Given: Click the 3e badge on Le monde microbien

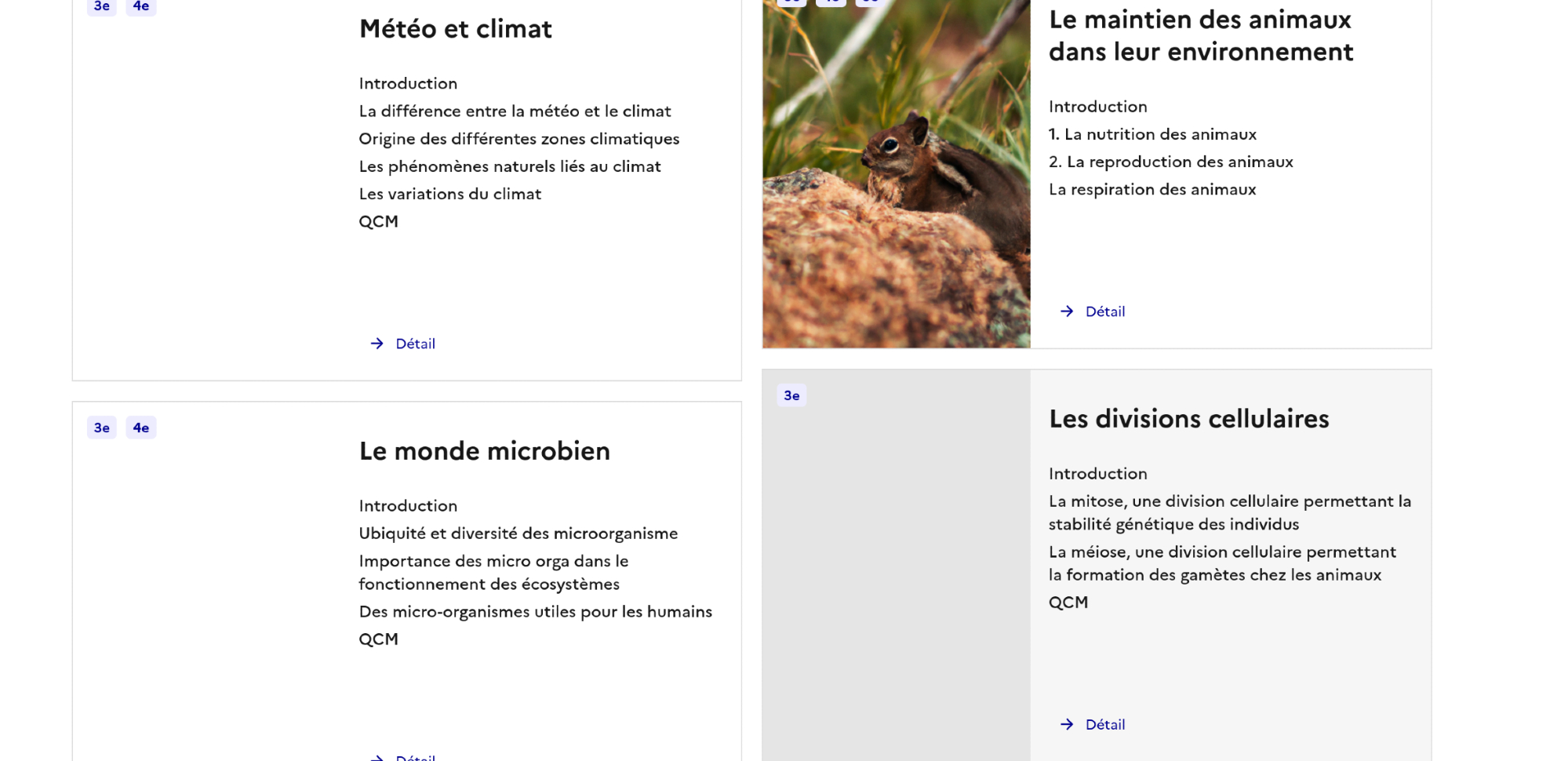Looking at the screenshot, I should (102, 428).
